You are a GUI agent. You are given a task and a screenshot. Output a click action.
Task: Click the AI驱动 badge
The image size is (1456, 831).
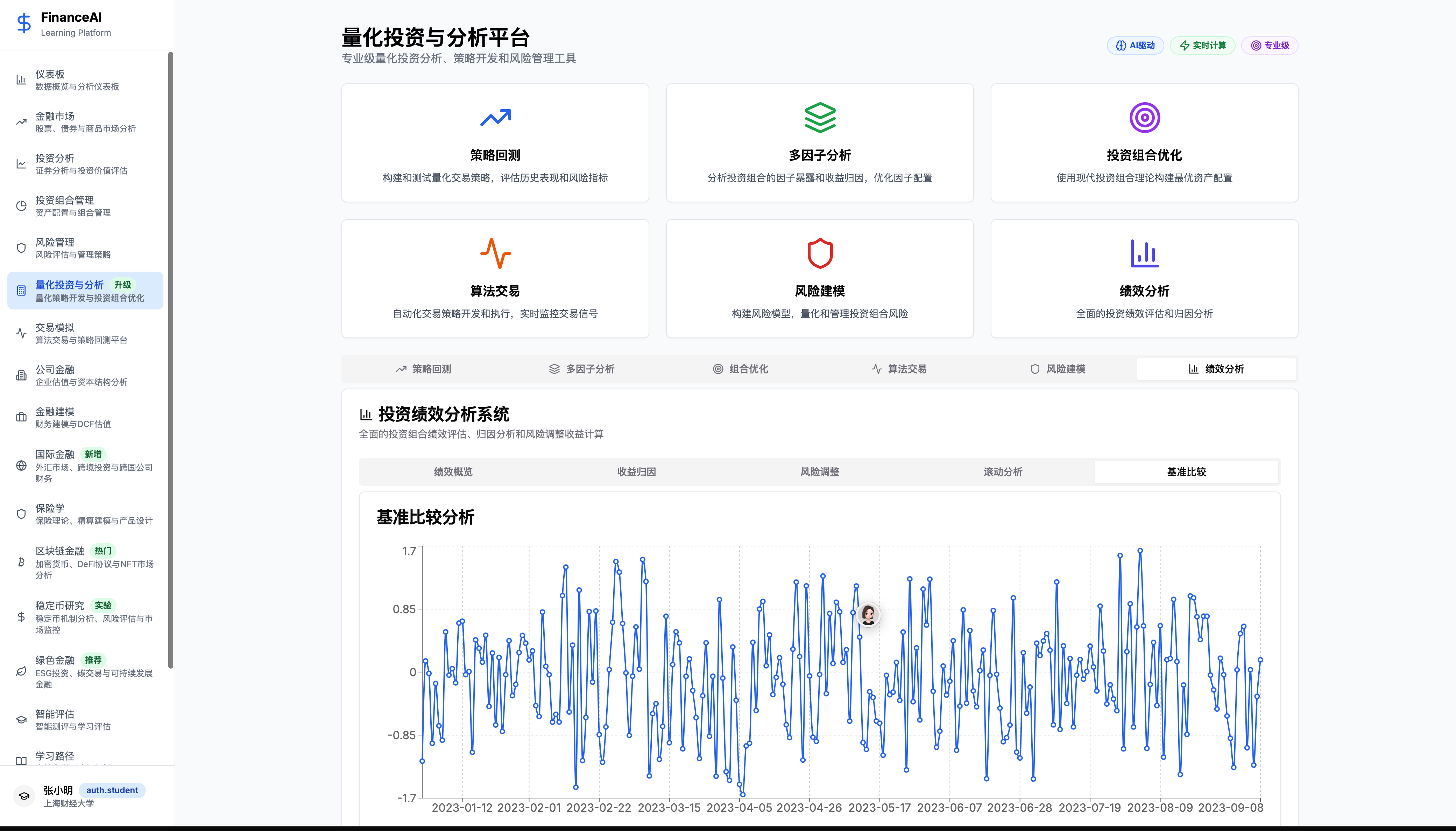tap(1135, 46)
